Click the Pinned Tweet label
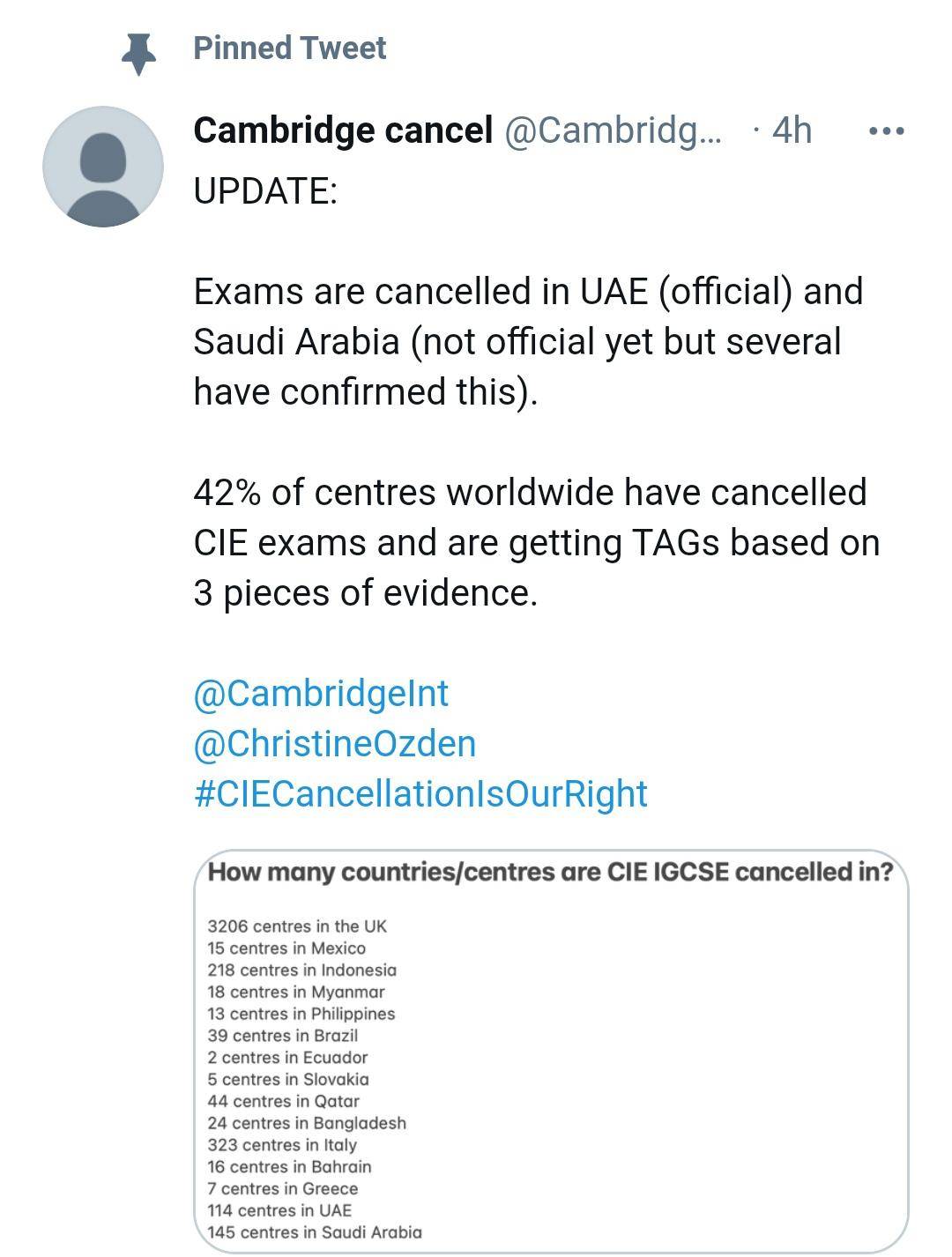Viewport: 952px width, 1257px height. click(289, 49)
